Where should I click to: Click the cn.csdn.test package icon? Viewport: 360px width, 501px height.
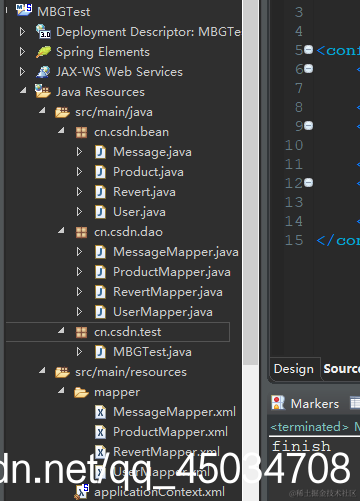(81, 332)
